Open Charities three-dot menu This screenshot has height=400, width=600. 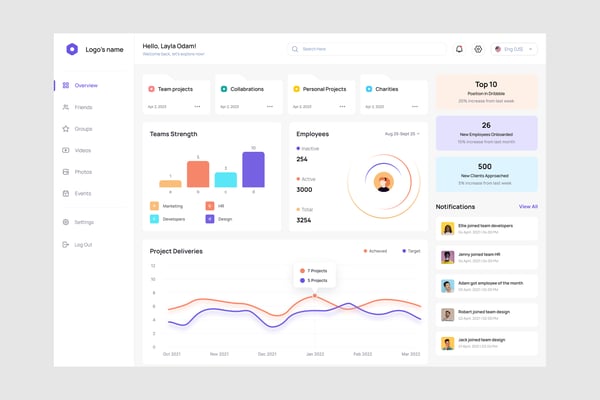(415, 106)
